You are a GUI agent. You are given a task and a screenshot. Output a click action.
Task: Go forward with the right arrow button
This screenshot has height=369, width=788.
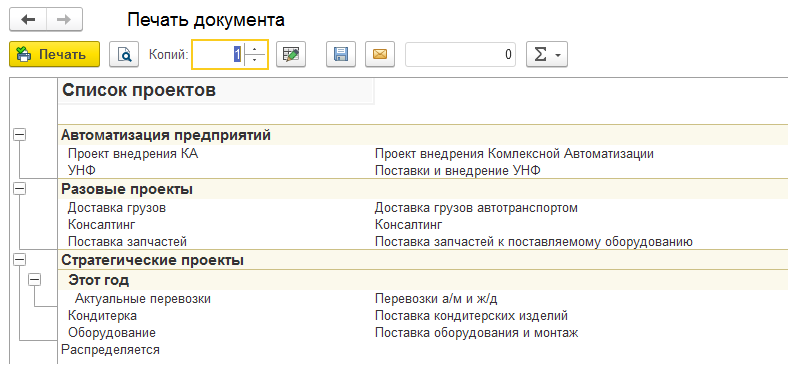point(64,20)
